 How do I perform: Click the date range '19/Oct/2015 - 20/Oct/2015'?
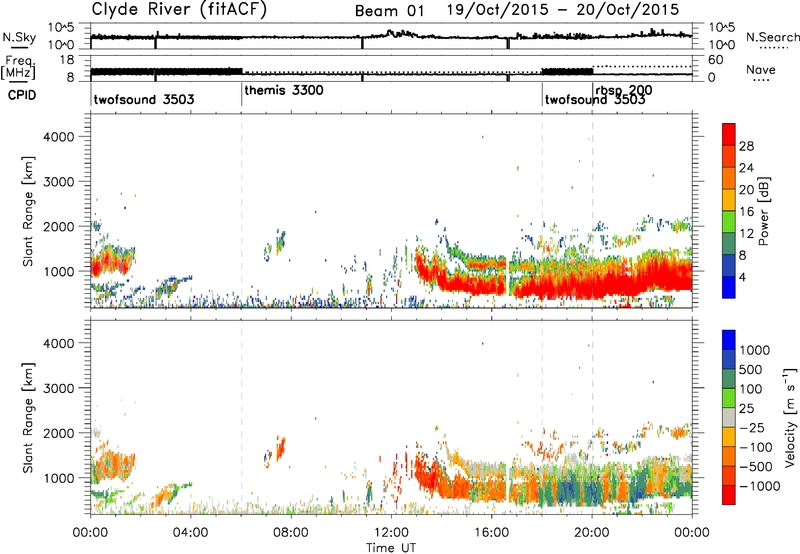point(563,10)
